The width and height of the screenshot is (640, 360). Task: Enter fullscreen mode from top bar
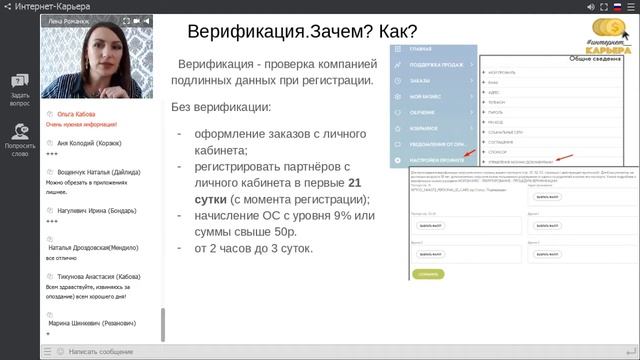[x=604, y=7]
